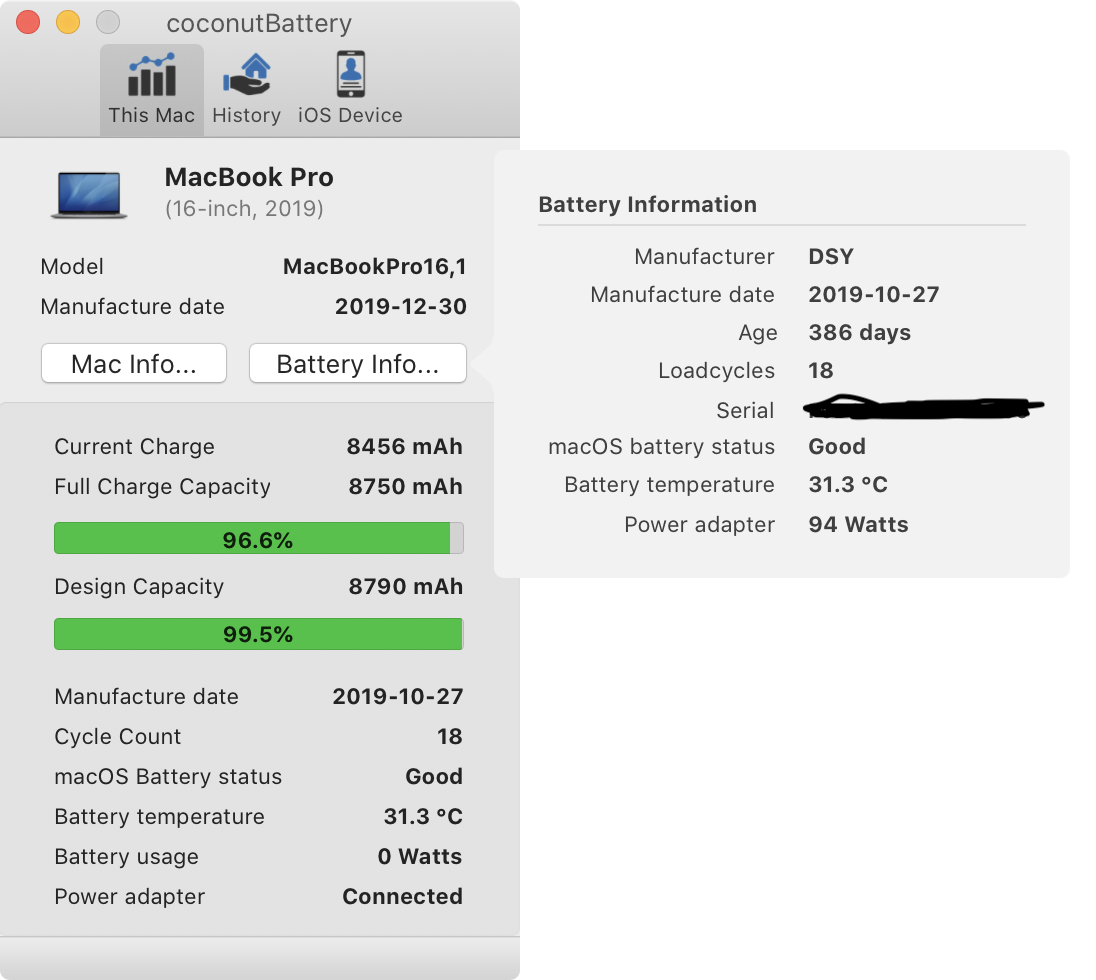Open the Mac Info... button
This screenshot has height=980, width=1096.
(x=134, y=363)
